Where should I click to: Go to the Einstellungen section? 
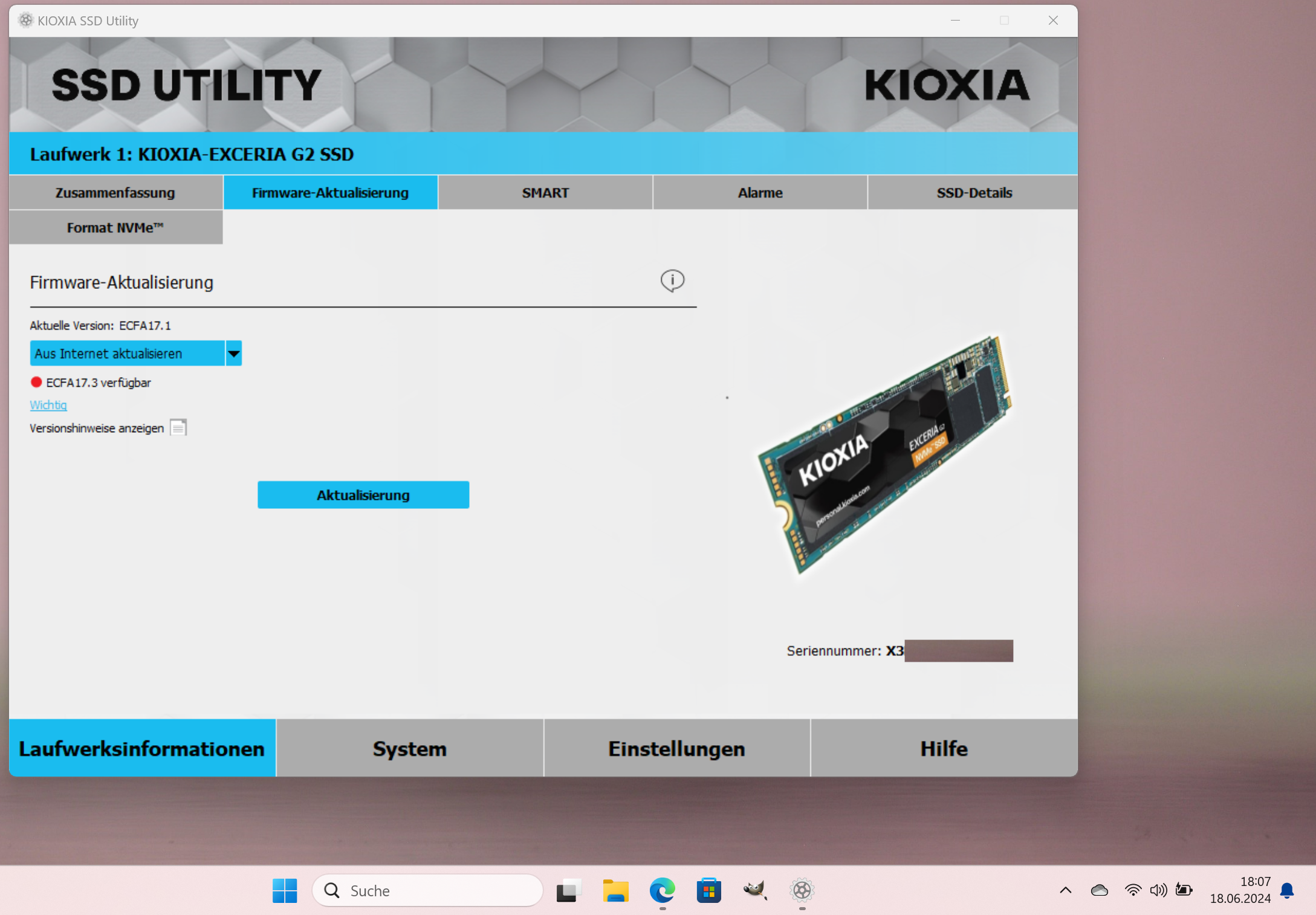coord(676,748)
